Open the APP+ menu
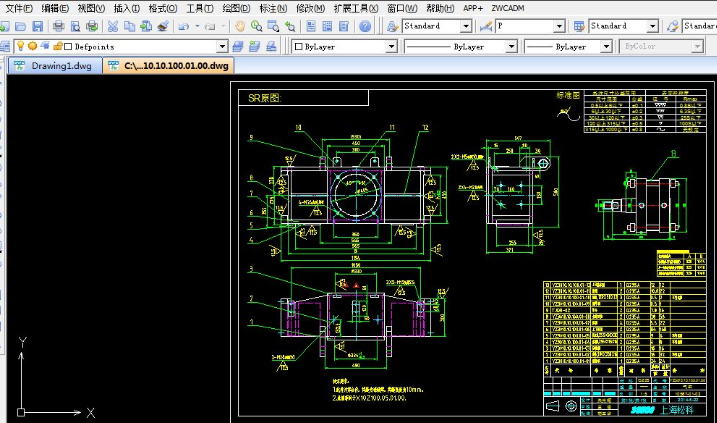This screenshot has height=423, width=717. pos(472,8)
